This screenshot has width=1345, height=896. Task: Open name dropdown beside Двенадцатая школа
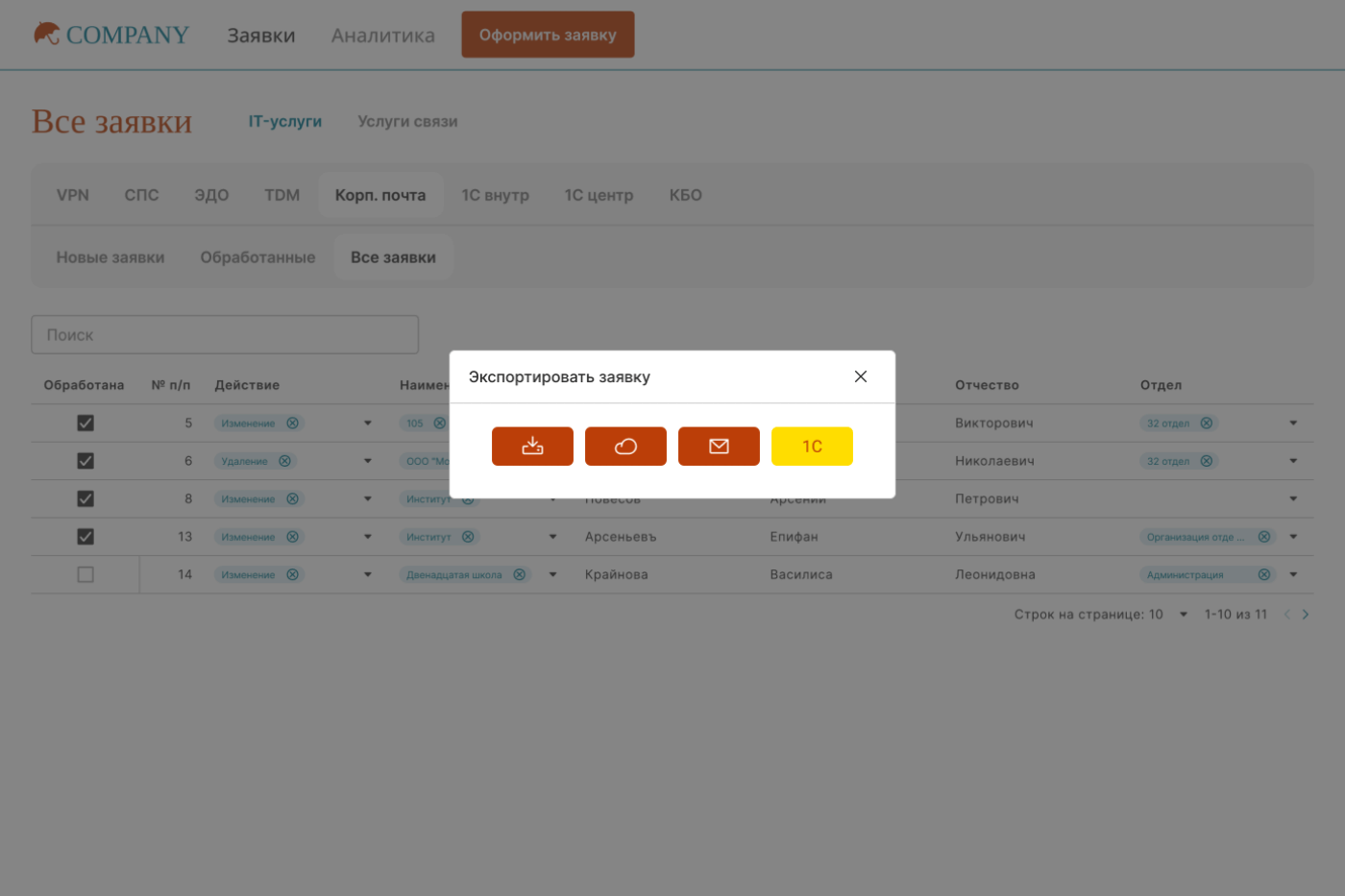(552, 574)
